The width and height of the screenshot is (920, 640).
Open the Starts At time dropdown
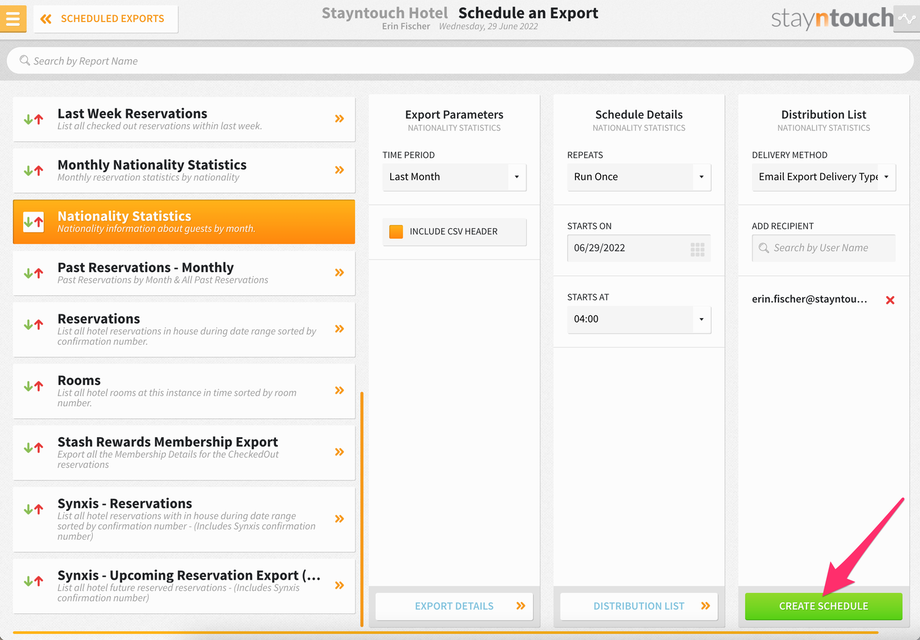(639, 320)
